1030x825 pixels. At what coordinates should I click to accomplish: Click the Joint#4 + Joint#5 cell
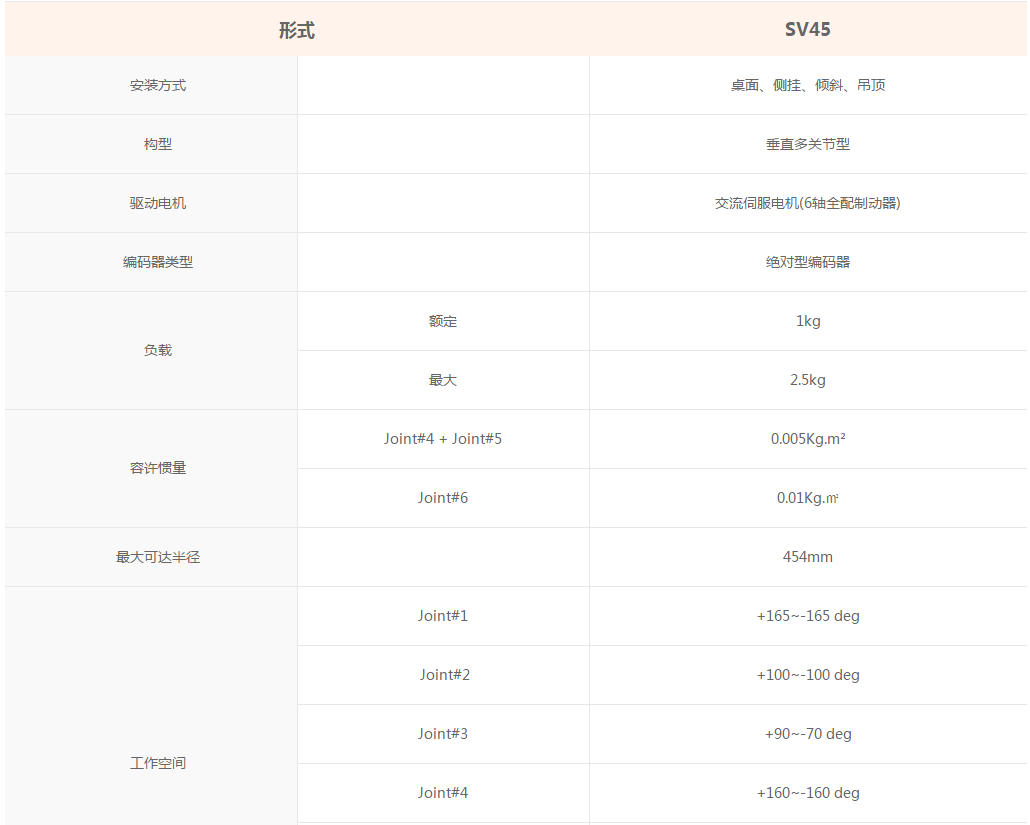tap(443, 439)
